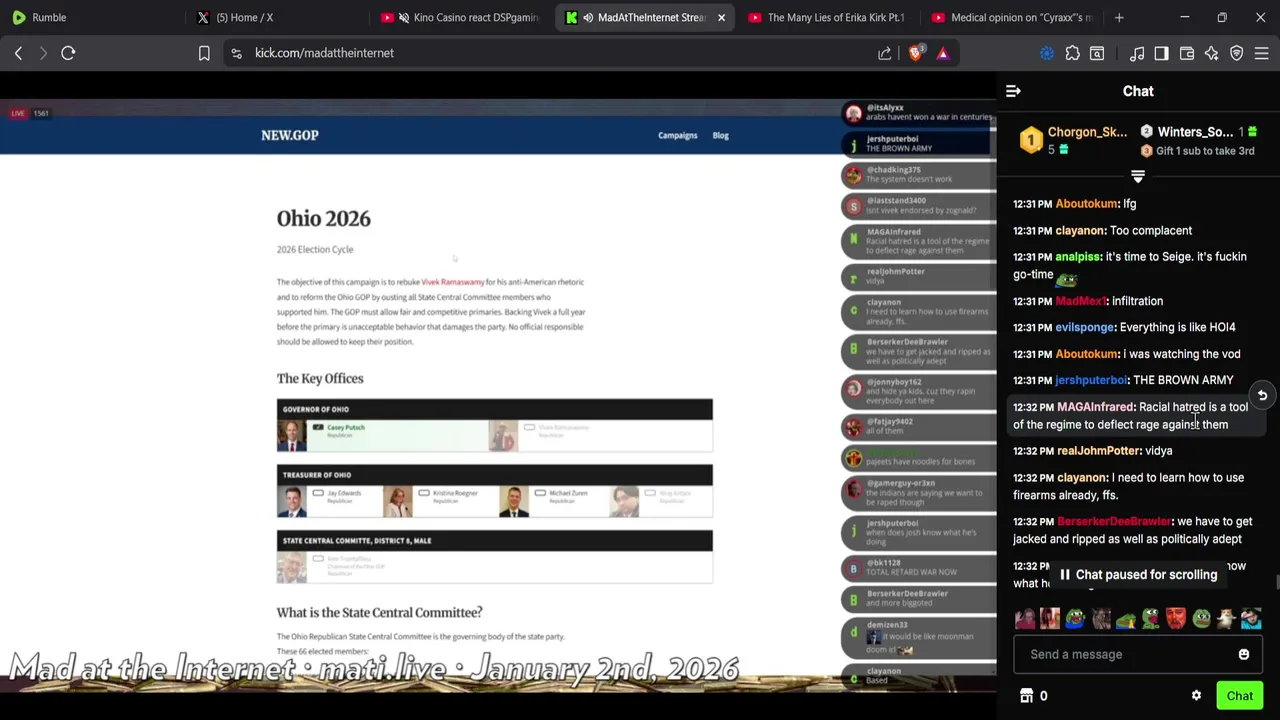The width and height of the screenshot is (1280, 720).
Task: Click username BerserkerDeeBrawler in chat
Action: coord(1114,521)
